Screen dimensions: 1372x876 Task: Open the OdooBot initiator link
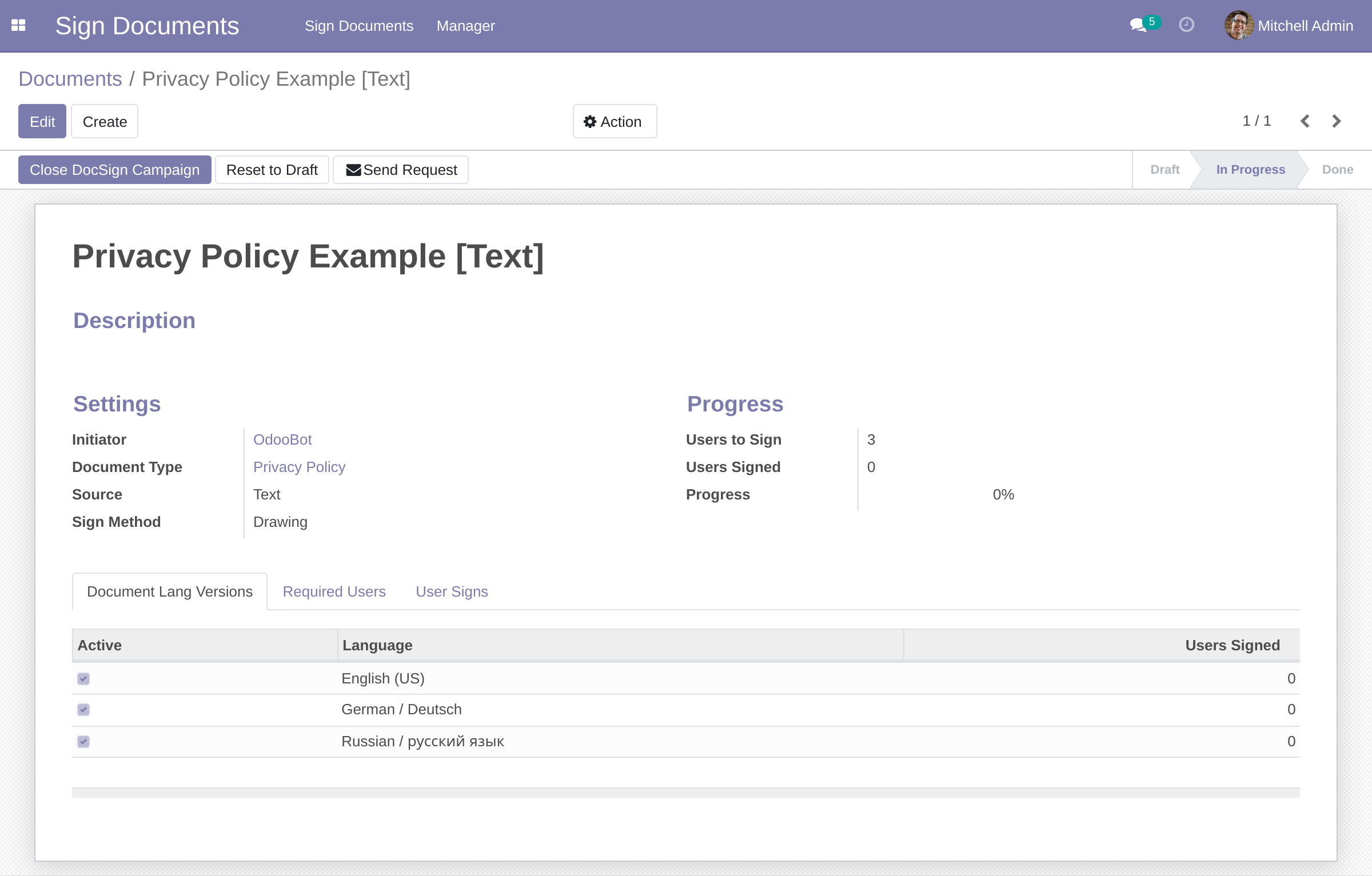(282, 439)
